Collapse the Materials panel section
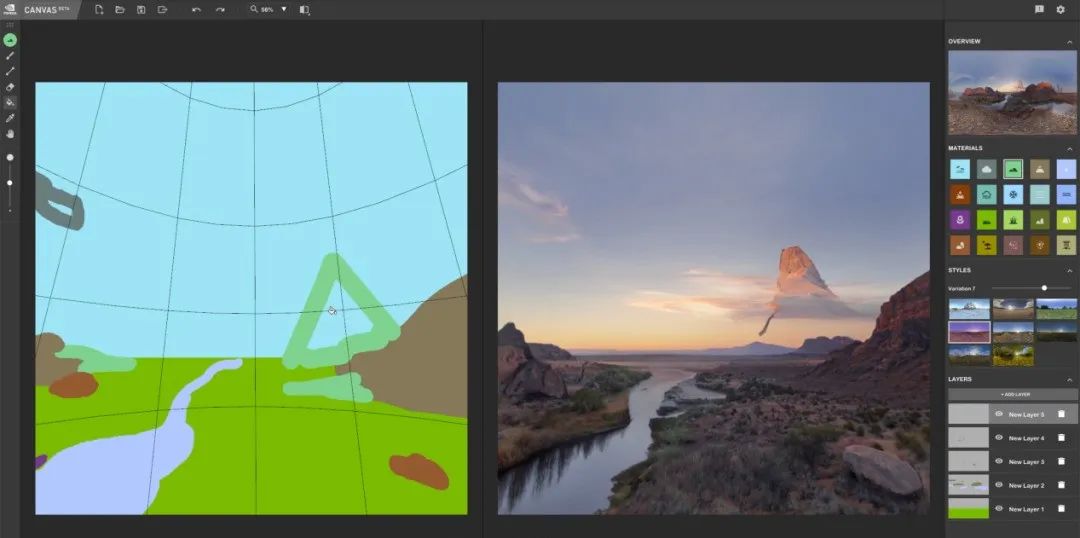 click(x=1069, y=148)
